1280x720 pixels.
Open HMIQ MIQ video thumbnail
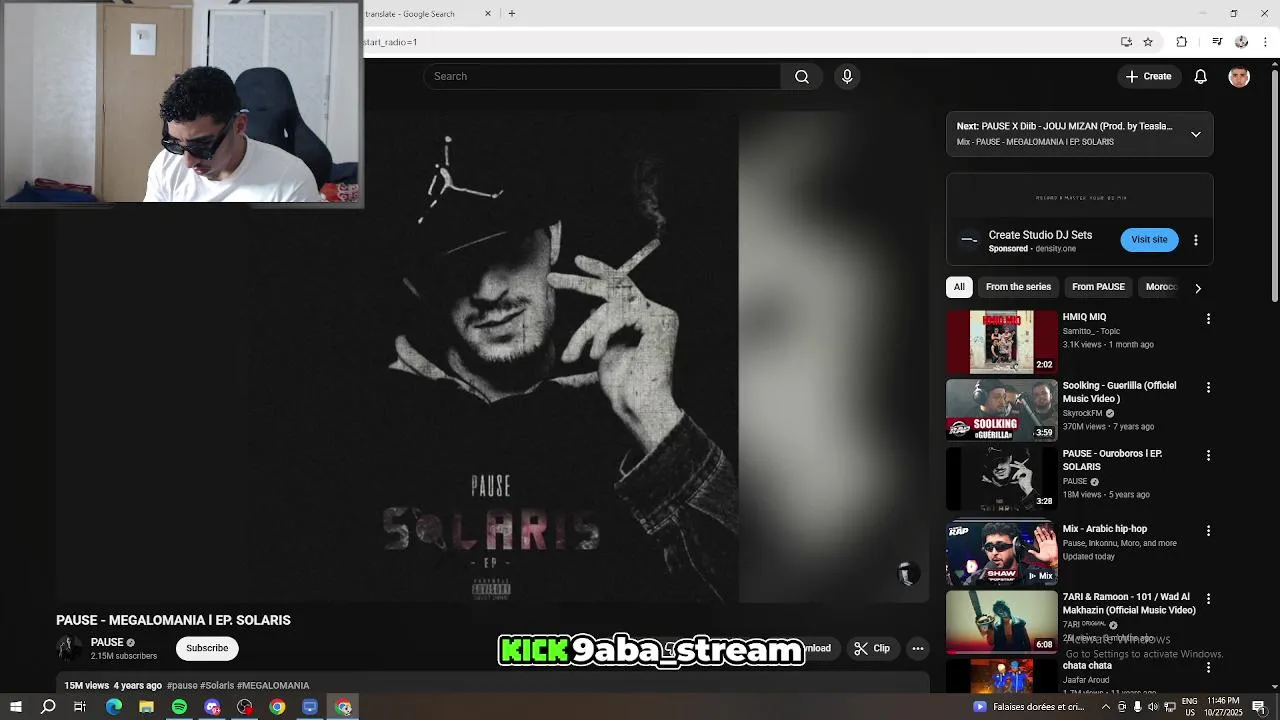tap(1001, 342)
